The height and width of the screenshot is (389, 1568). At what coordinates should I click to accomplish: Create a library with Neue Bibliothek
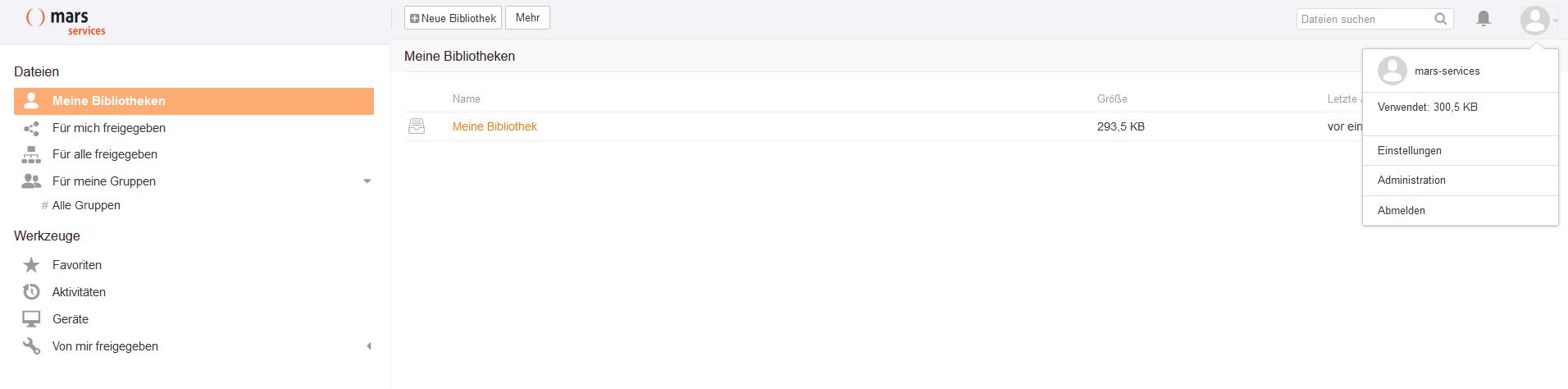453,18
